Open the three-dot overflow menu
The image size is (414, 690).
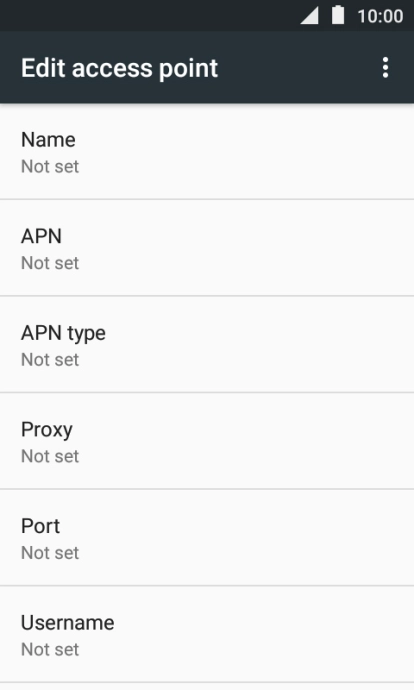click(x=385, y=68)
